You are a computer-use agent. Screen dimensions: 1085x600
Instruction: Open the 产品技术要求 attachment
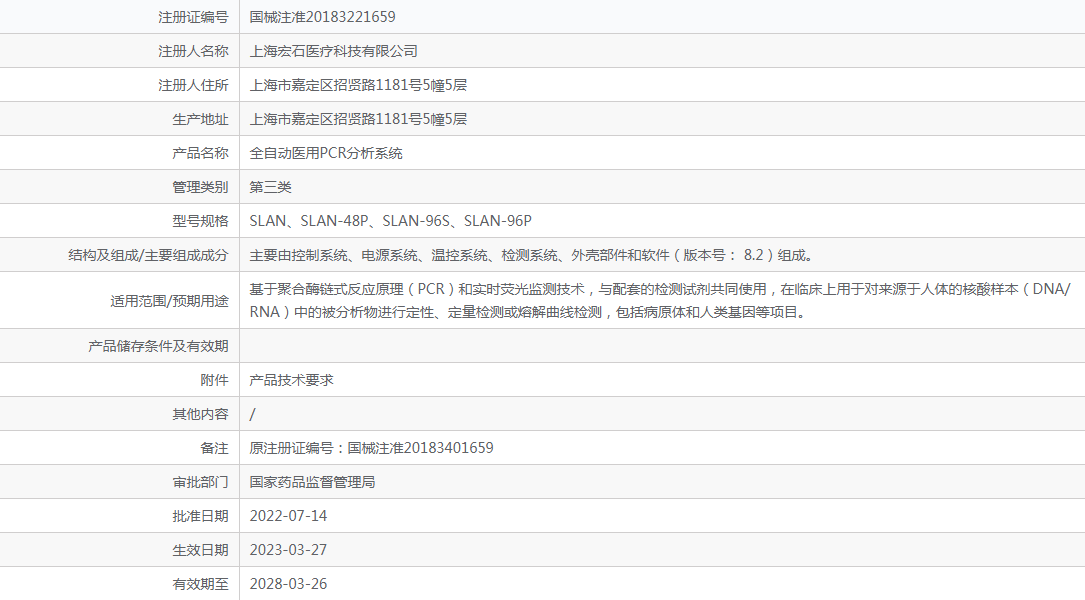(291, 379)
